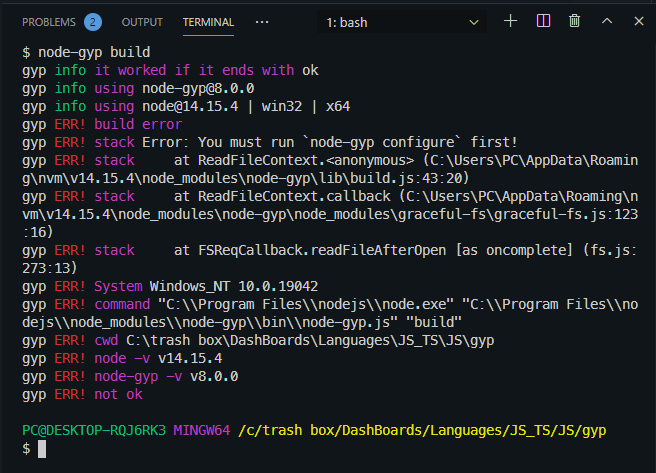Select the TERMINAL tab
This screenshot has height=473, width=656.
coord(208,22)
